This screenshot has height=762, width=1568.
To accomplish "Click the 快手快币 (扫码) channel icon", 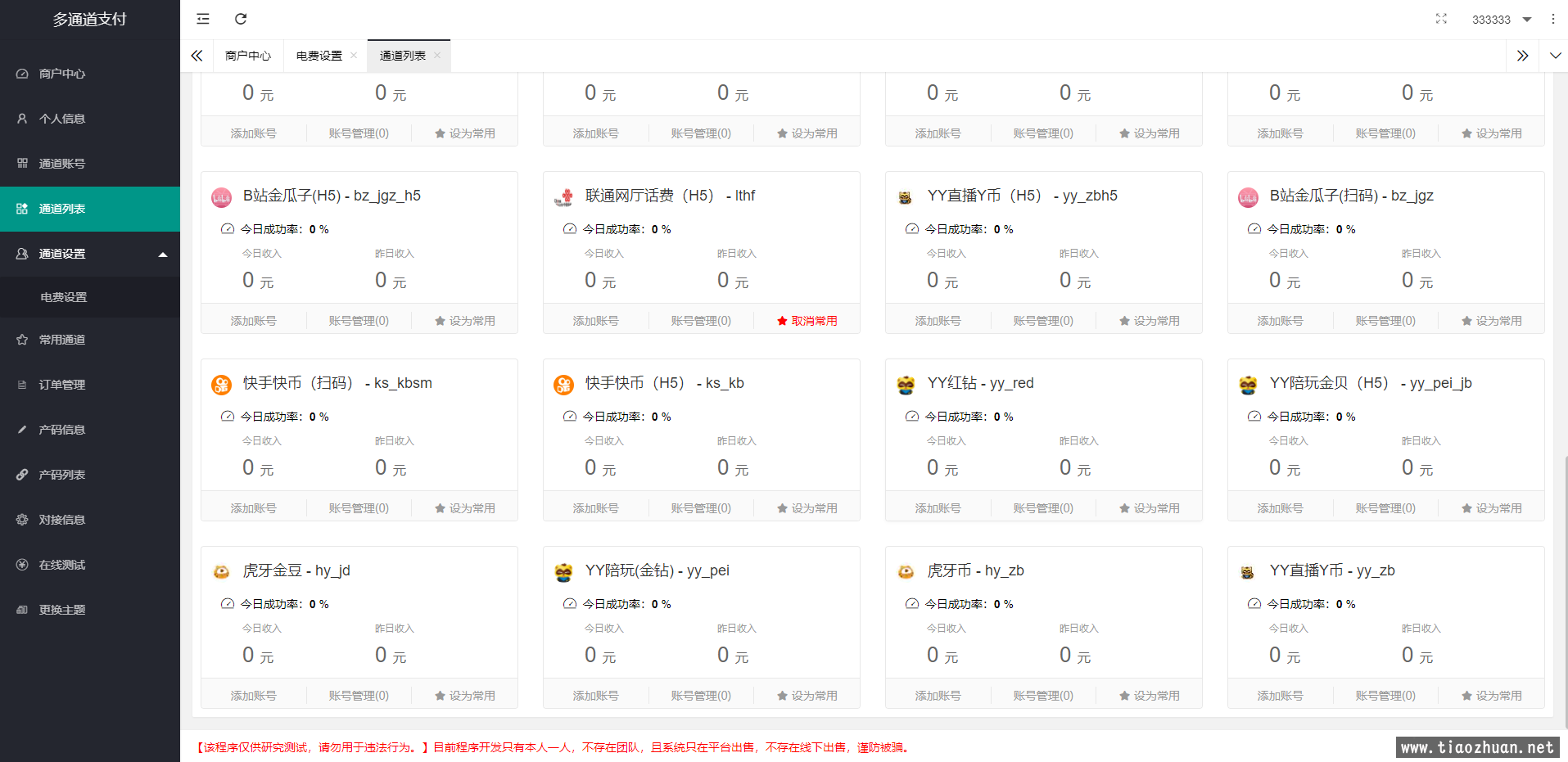I will tap(222, 385).
